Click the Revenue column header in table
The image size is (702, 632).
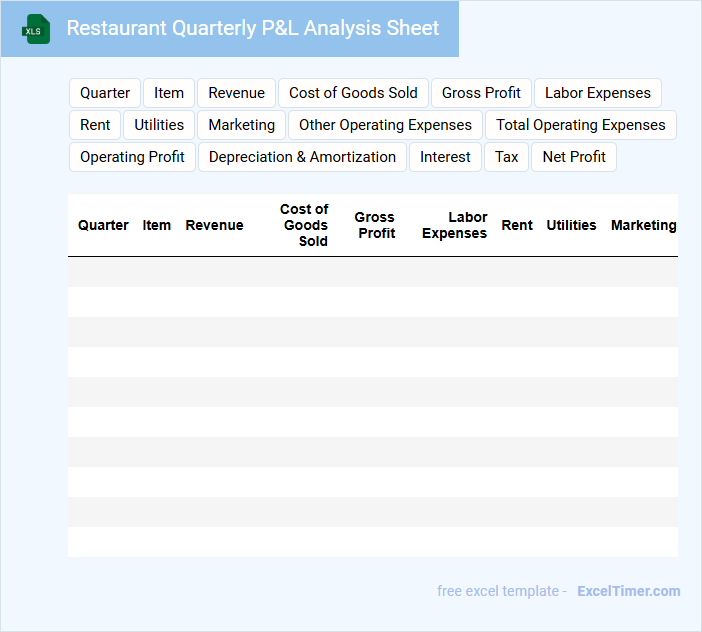pos(214,225)
